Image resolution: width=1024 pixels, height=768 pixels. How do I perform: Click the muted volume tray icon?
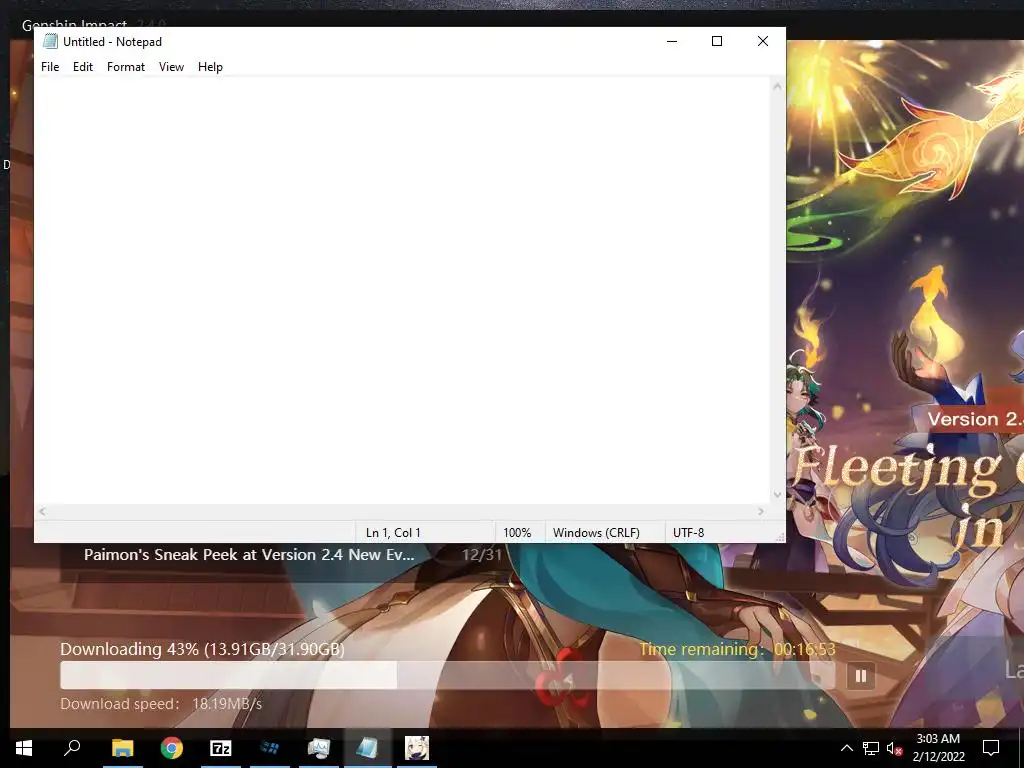pyautogui.click(x=894, y=748)
